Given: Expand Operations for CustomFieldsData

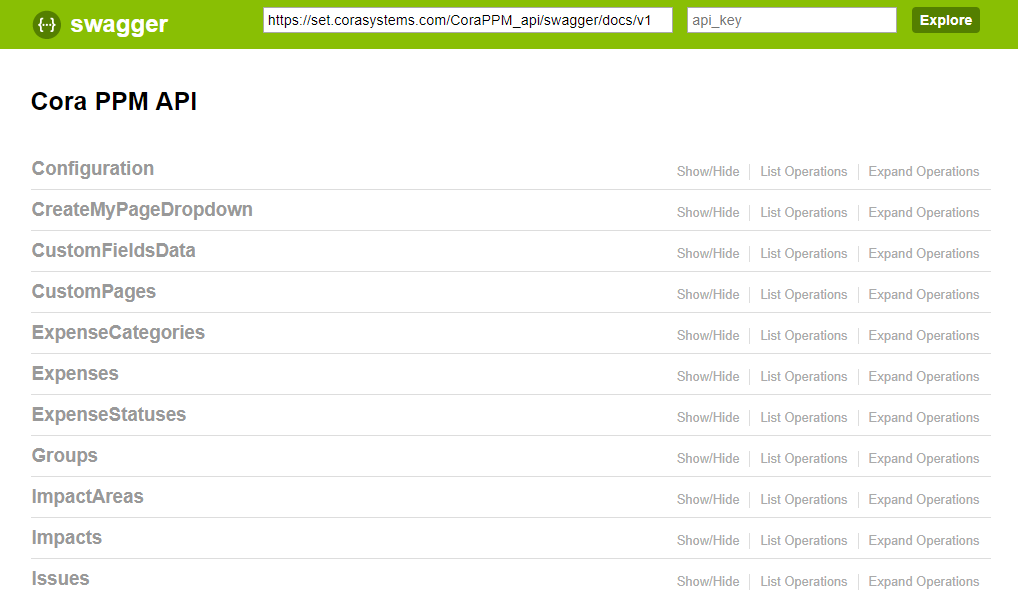Looking at the screenshot, I should point(924,253).
